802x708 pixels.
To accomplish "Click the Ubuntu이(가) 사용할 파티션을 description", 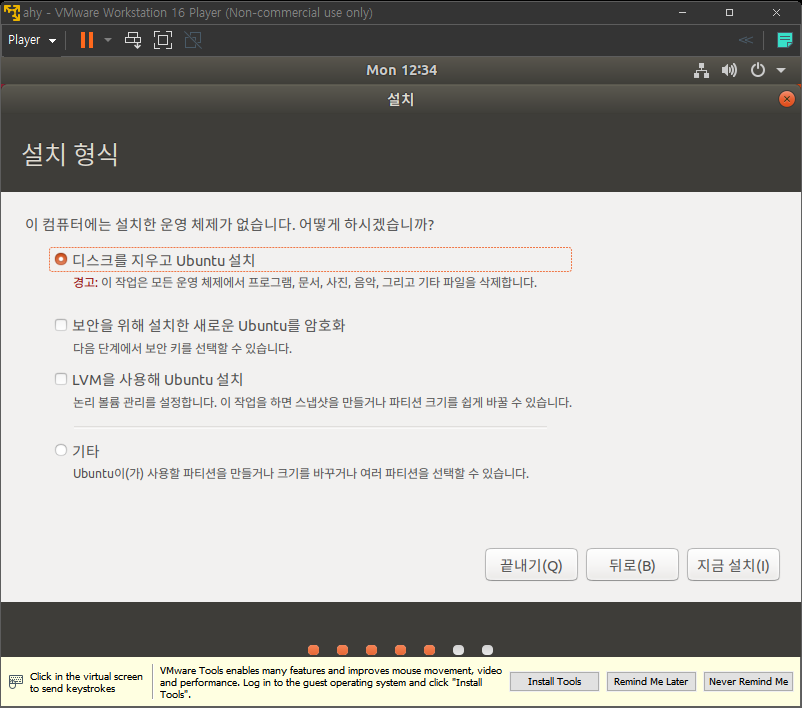I will (301, 473).
